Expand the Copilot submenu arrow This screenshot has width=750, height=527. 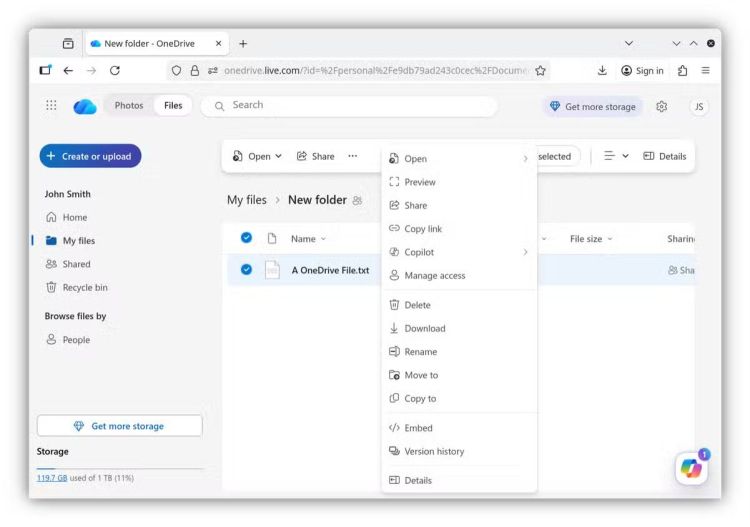[x=525, y=252]
